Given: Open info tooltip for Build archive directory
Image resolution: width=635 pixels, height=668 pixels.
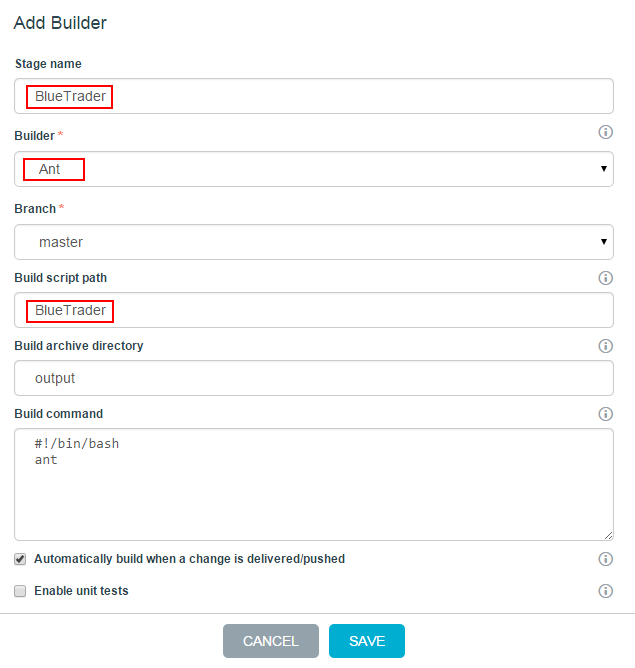Looking at the screenshot, I should click(605, 346).
